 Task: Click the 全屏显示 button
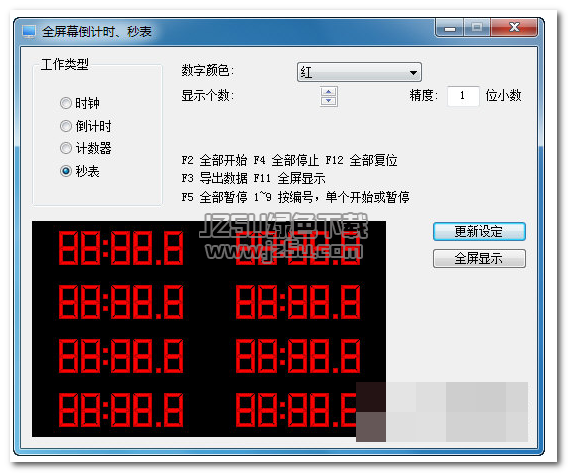click(479, 258)
